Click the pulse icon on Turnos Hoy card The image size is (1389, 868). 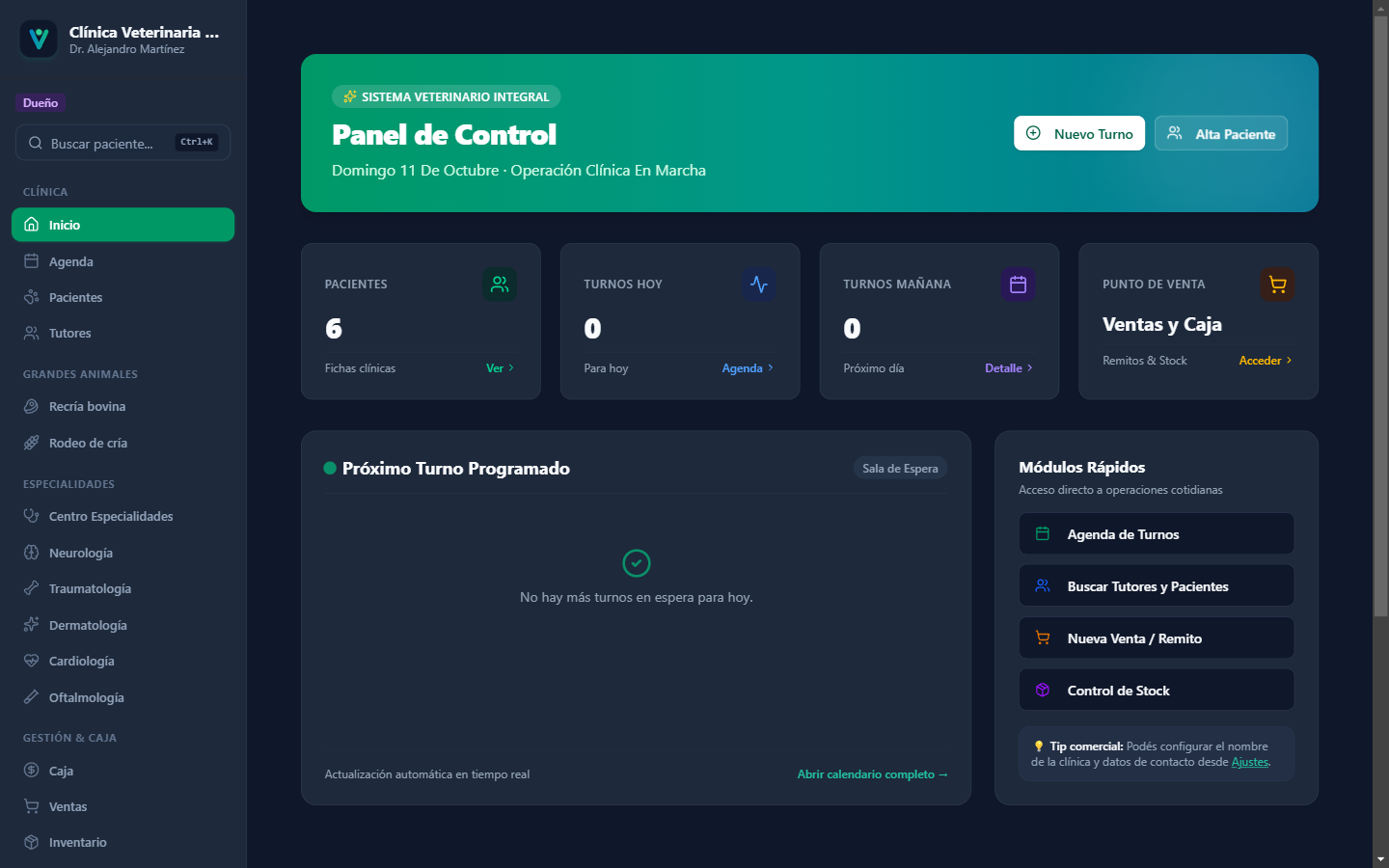point(759,285)
